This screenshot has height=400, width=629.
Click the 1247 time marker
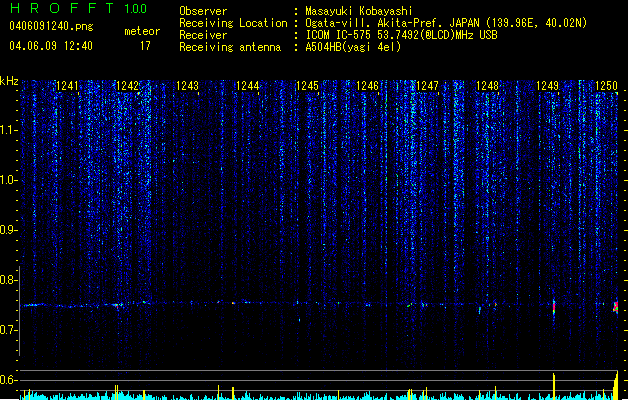(x=428, y=86)
